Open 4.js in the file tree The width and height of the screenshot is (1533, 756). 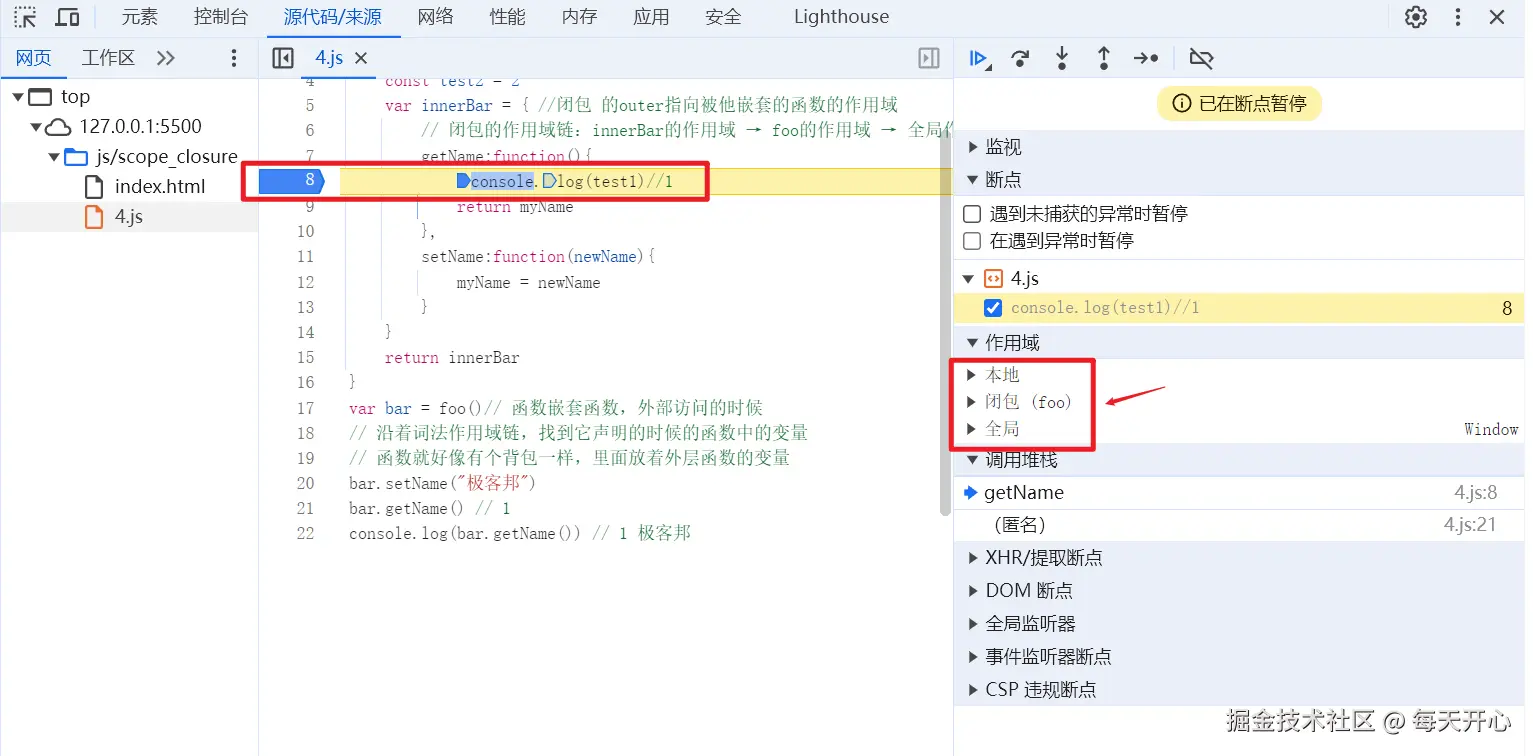pyautogui.click(x=129, y=217)
